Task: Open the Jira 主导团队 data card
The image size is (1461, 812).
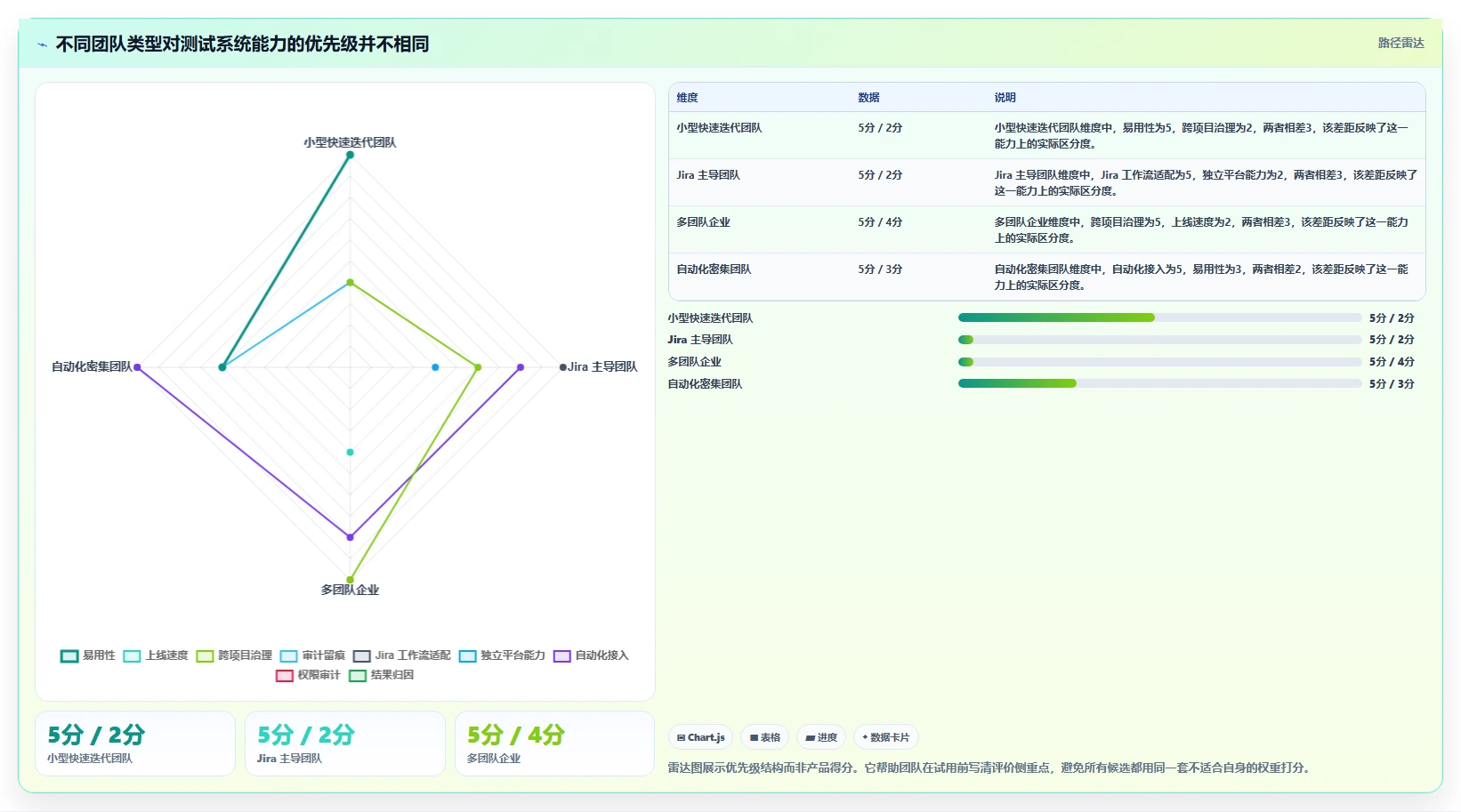Action: coord(345,744)
